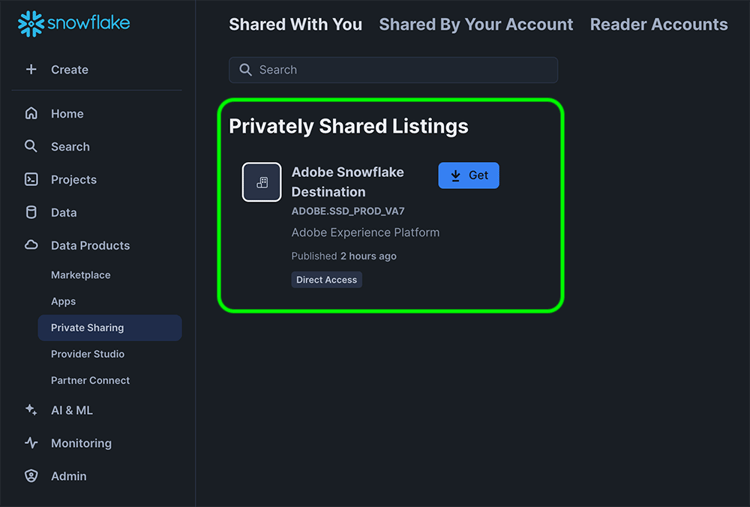Switch to Shared By Your Account tab

[x=476, y=24]
